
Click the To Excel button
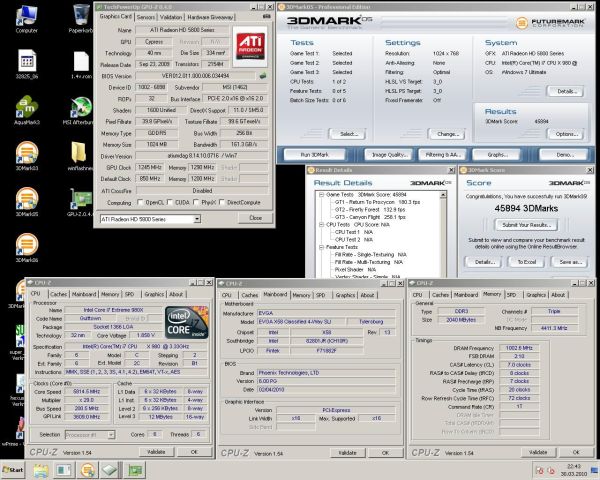pos(526,262)
